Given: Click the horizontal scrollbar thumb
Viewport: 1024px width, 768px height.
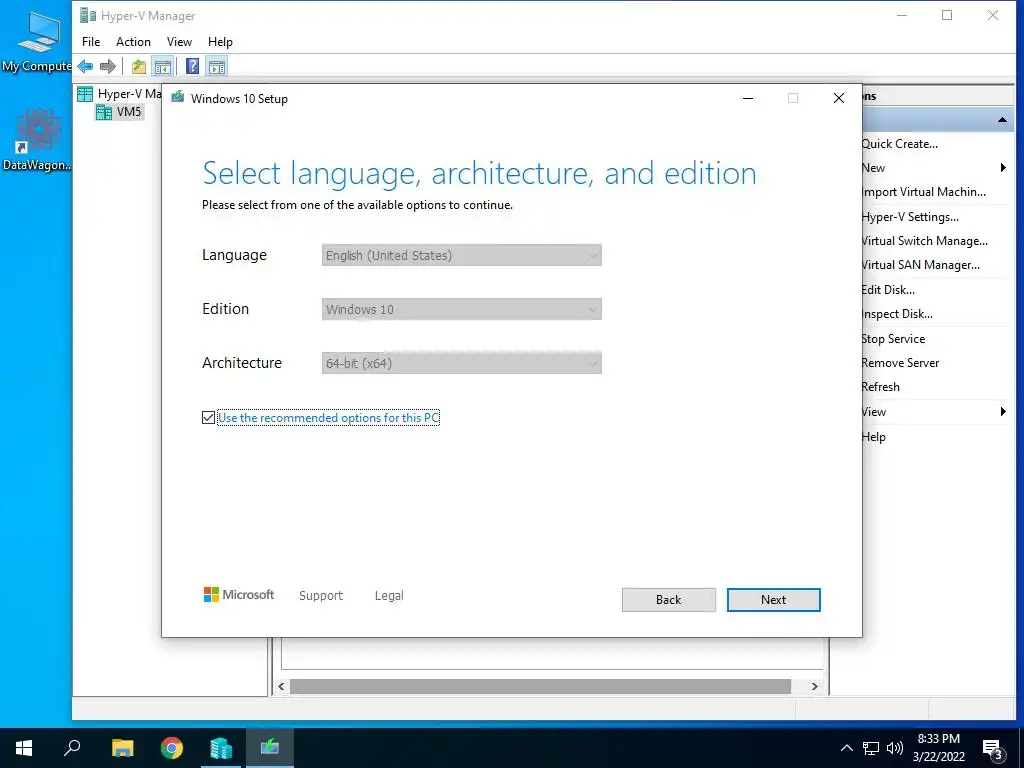Looking at the screenshot, I should click(x=540, y=686).
